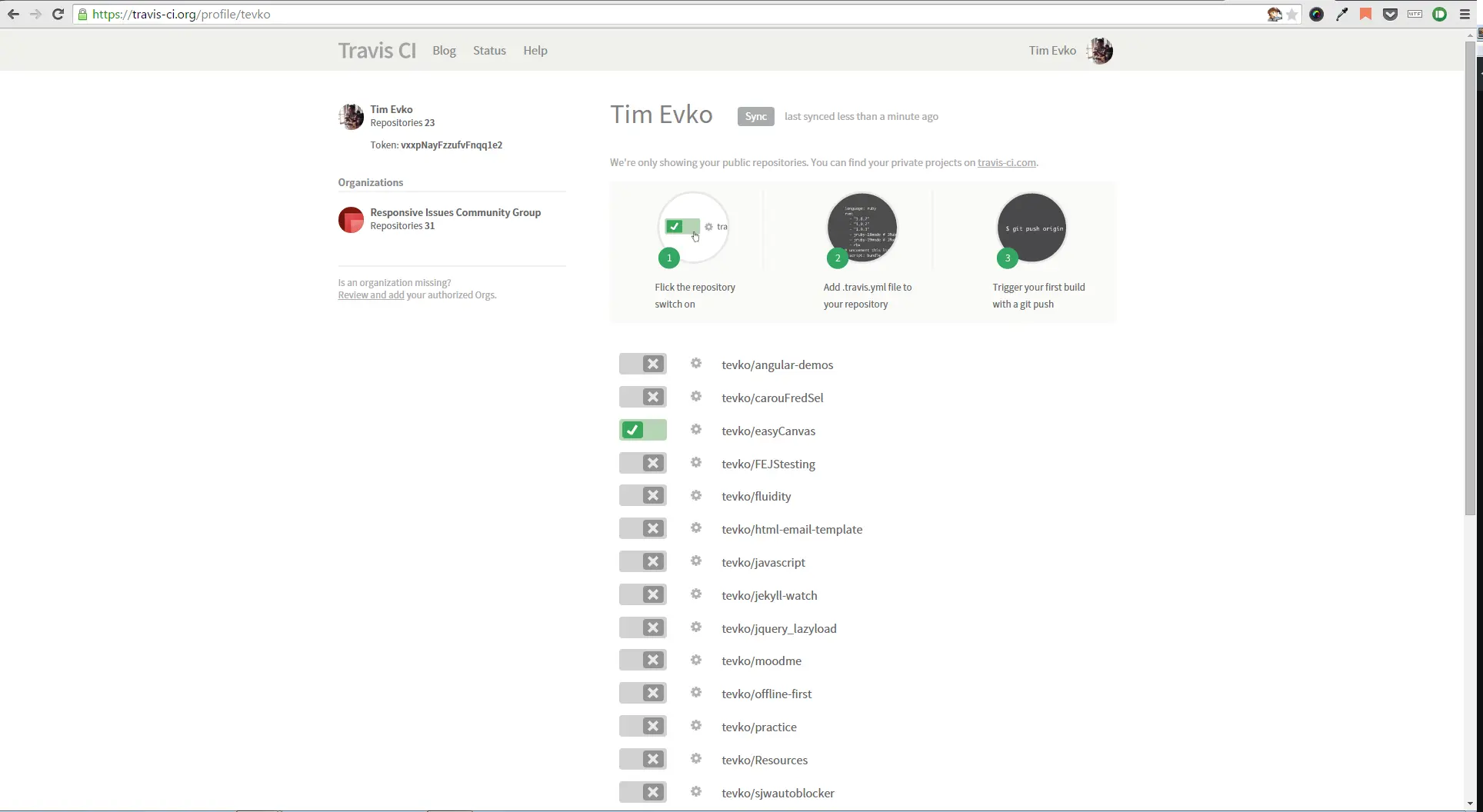Click the Review and add link
1483x812 pixels.
pyautogui.click(x=371, y=295)
